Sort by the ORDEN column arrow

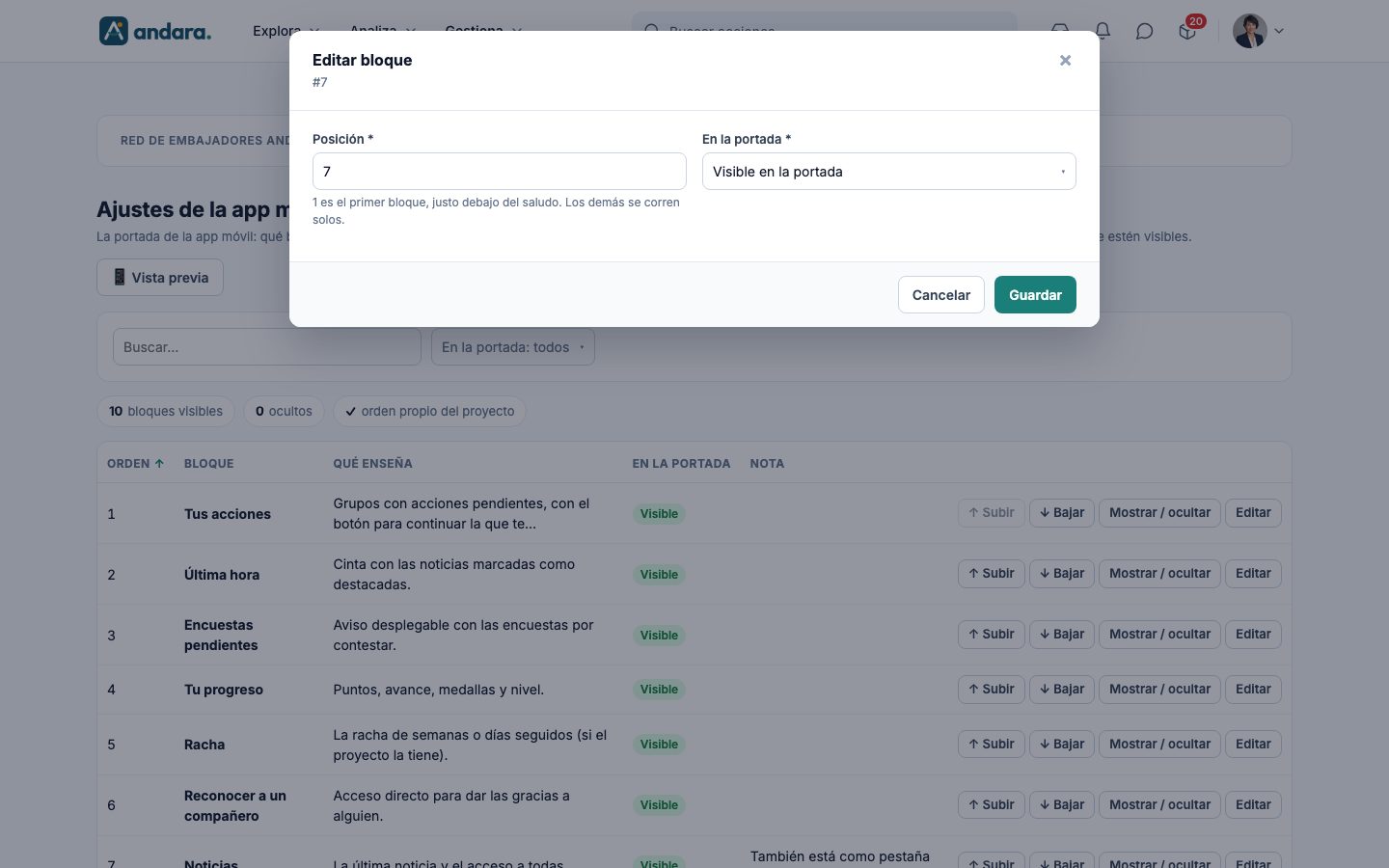click(x=159, y=464)
